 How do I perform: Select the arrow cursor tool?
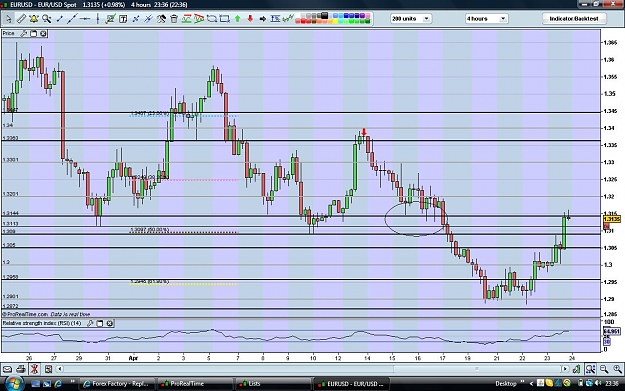(8, 19)
